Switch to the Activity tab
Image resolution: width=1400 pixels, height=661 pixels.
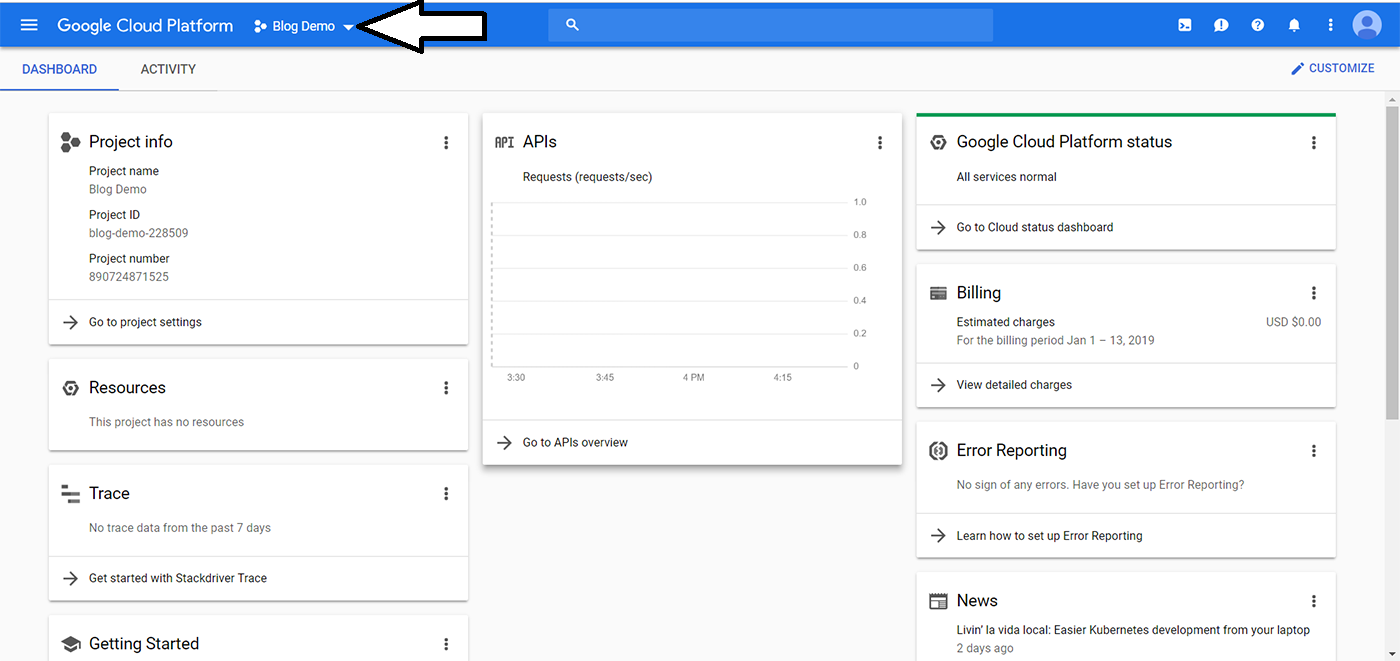tap(168, 69)
